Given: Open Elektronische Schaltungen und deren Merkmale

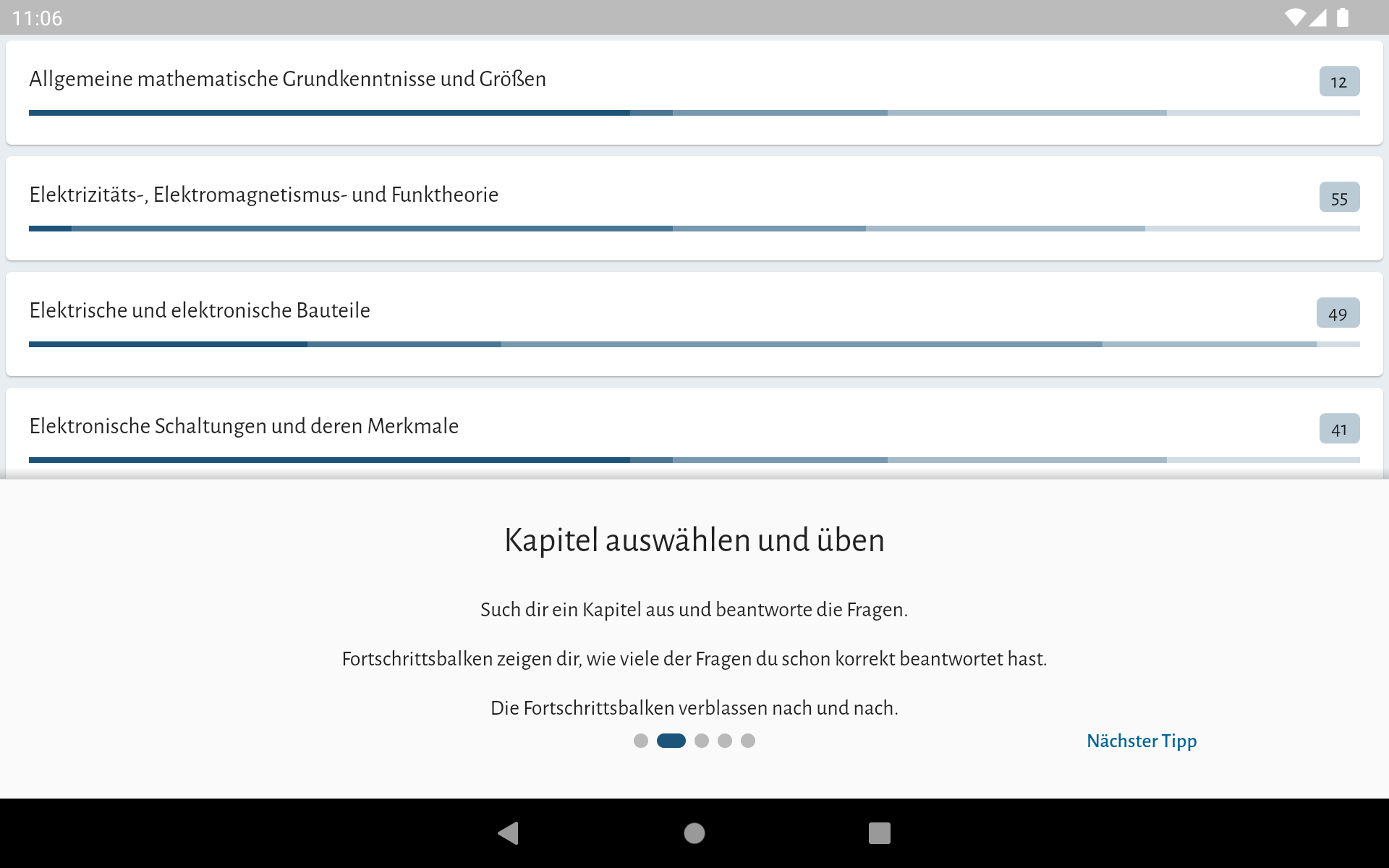Looking at the screenshot, I should point(244,426).
